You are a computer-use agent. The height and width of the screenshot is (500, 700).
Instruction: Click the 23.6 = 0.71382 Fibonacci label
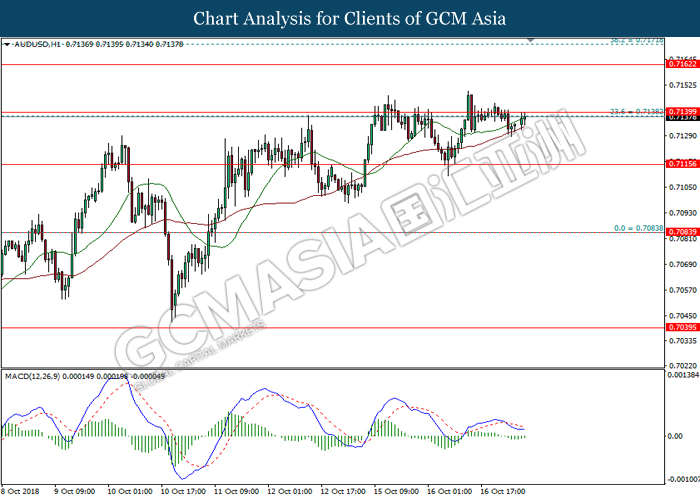[637, 111]
